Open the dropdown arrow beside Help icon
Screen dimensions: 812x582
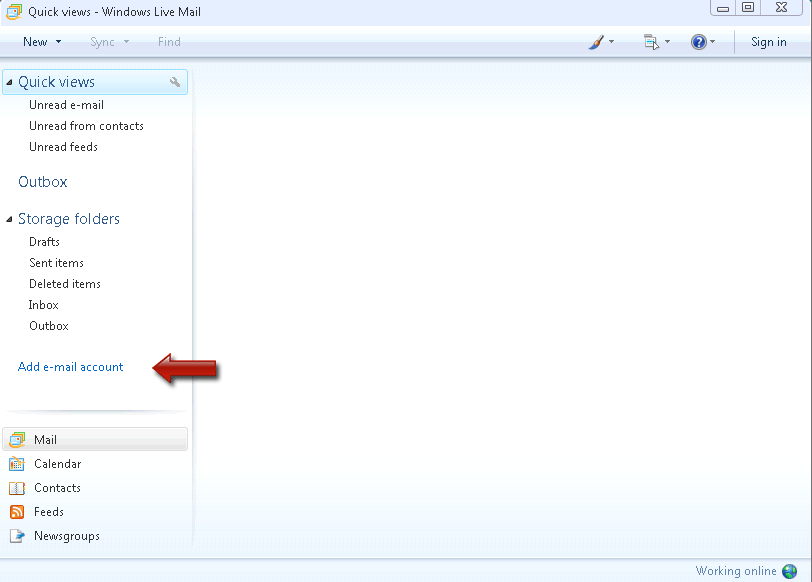[713, 42]
